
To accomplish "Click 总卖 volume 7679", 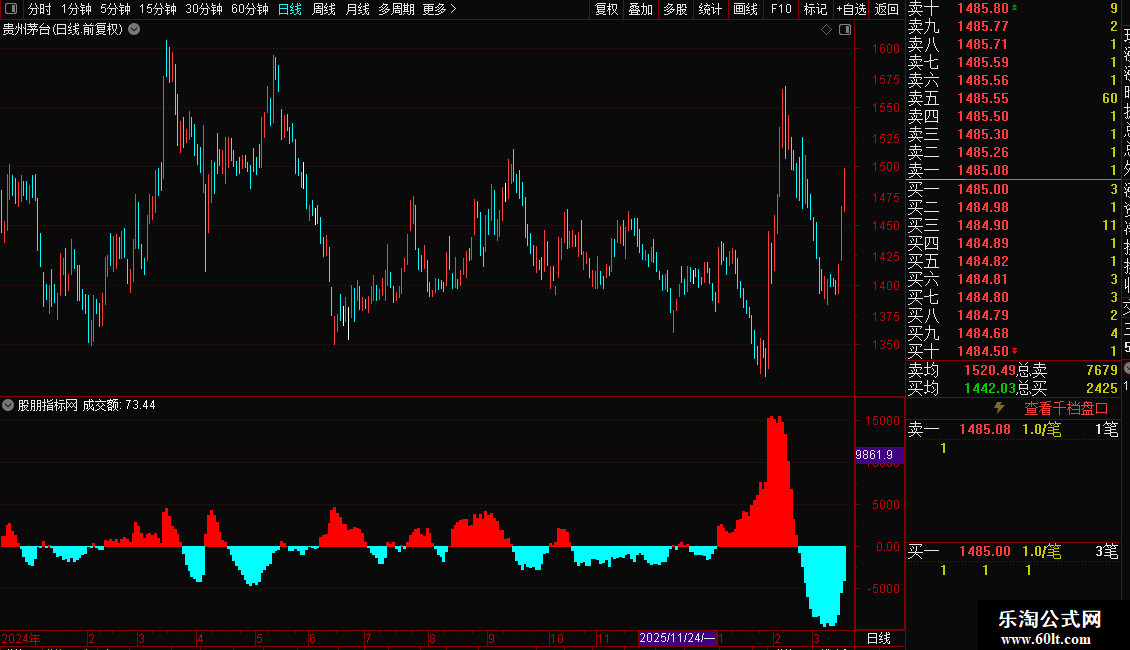I will (x=1102, y=370).
